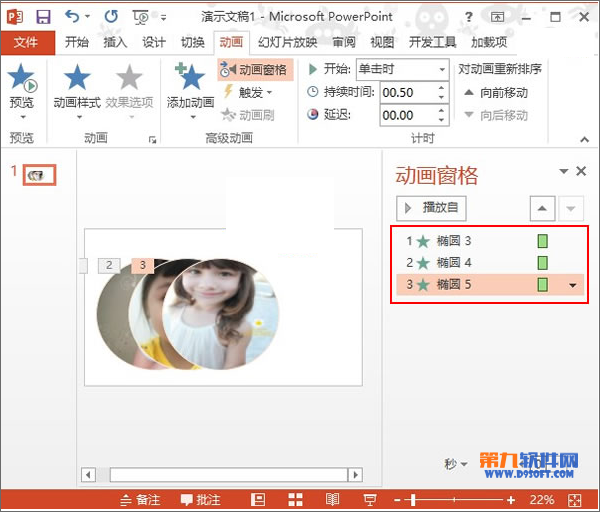Start slideshow from beginning icon in quick access
The image size is (600, 512).
[x=140, y=17]
